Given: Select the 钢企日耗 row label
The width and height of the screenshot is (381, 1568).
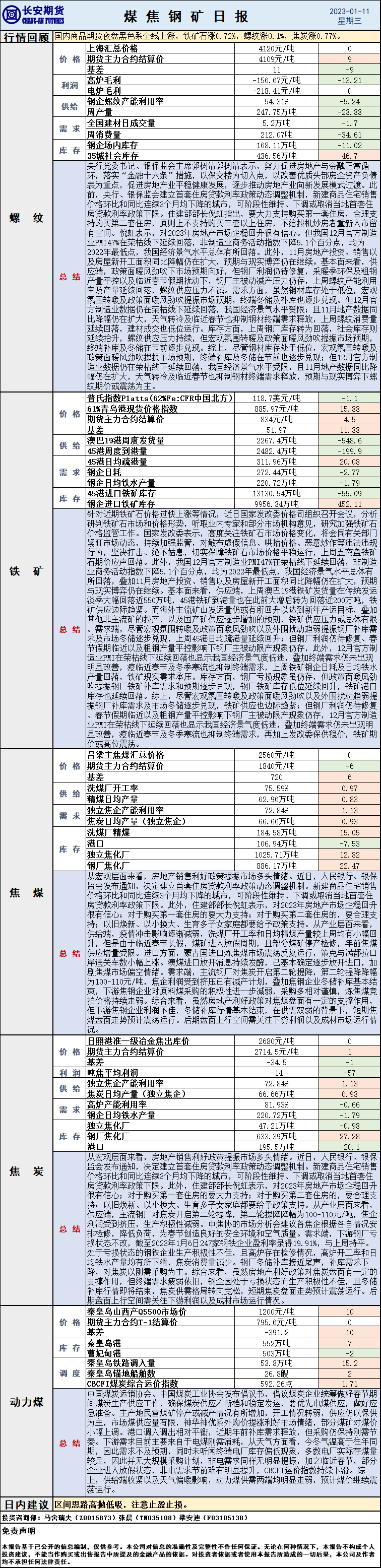Looking at the screenshot, I should tap(104, 472).
